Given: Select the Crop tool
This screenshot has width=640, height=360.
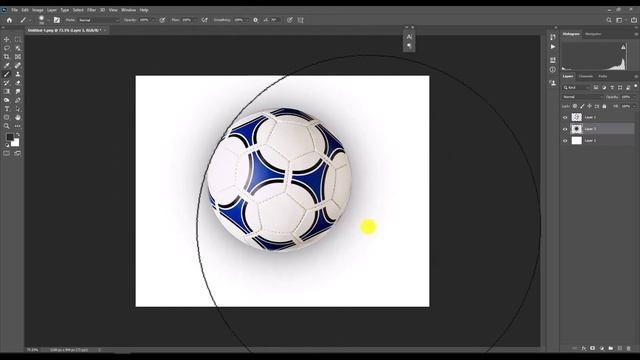Looking at the screenshot, I should (7, 57).
